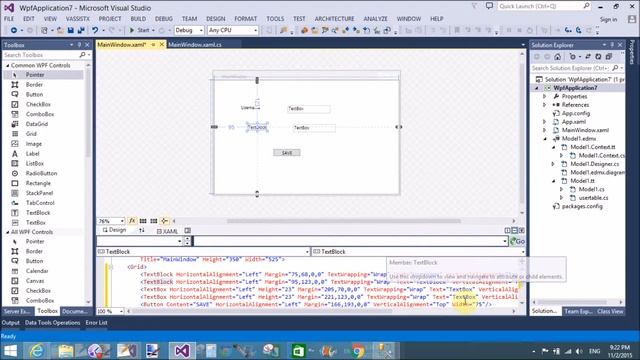
Task: Open Internet Explorer from the taskbar
Action: (x=36, y=351)
